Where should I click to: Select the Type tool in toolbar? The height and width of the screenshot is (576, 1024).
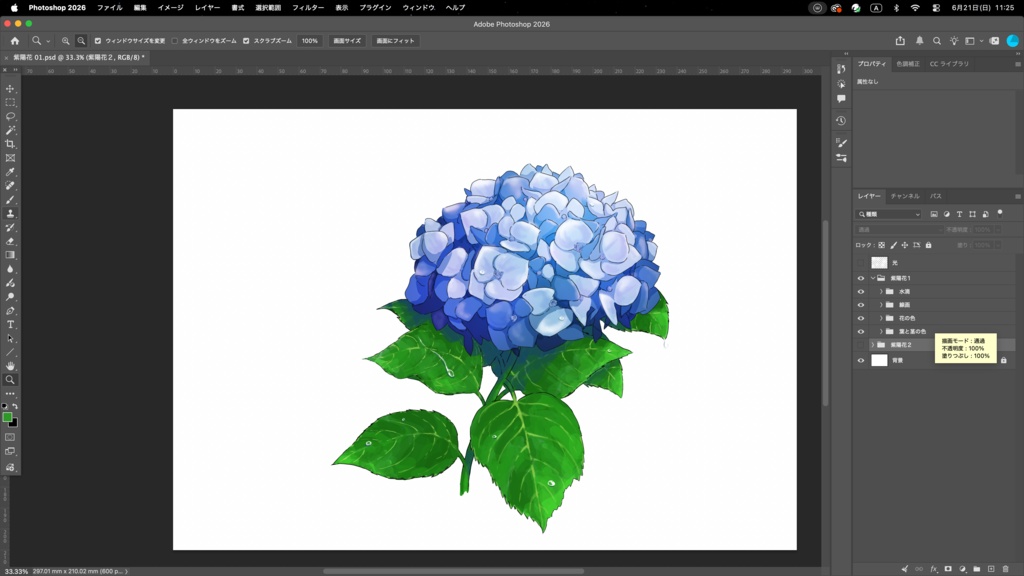coord(10,325)
